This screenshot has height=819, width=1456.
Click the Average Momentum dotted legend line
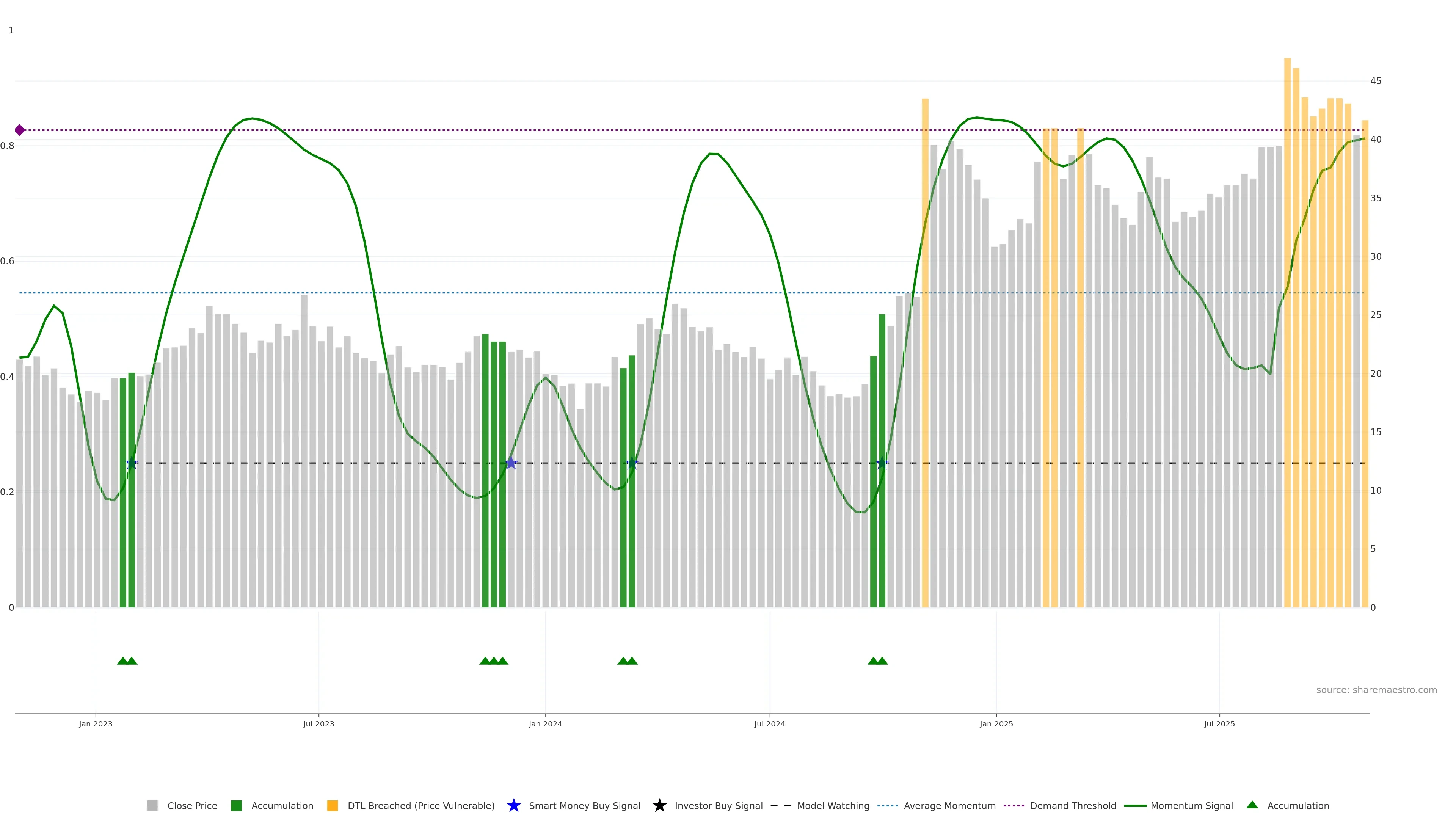[887, 805]
